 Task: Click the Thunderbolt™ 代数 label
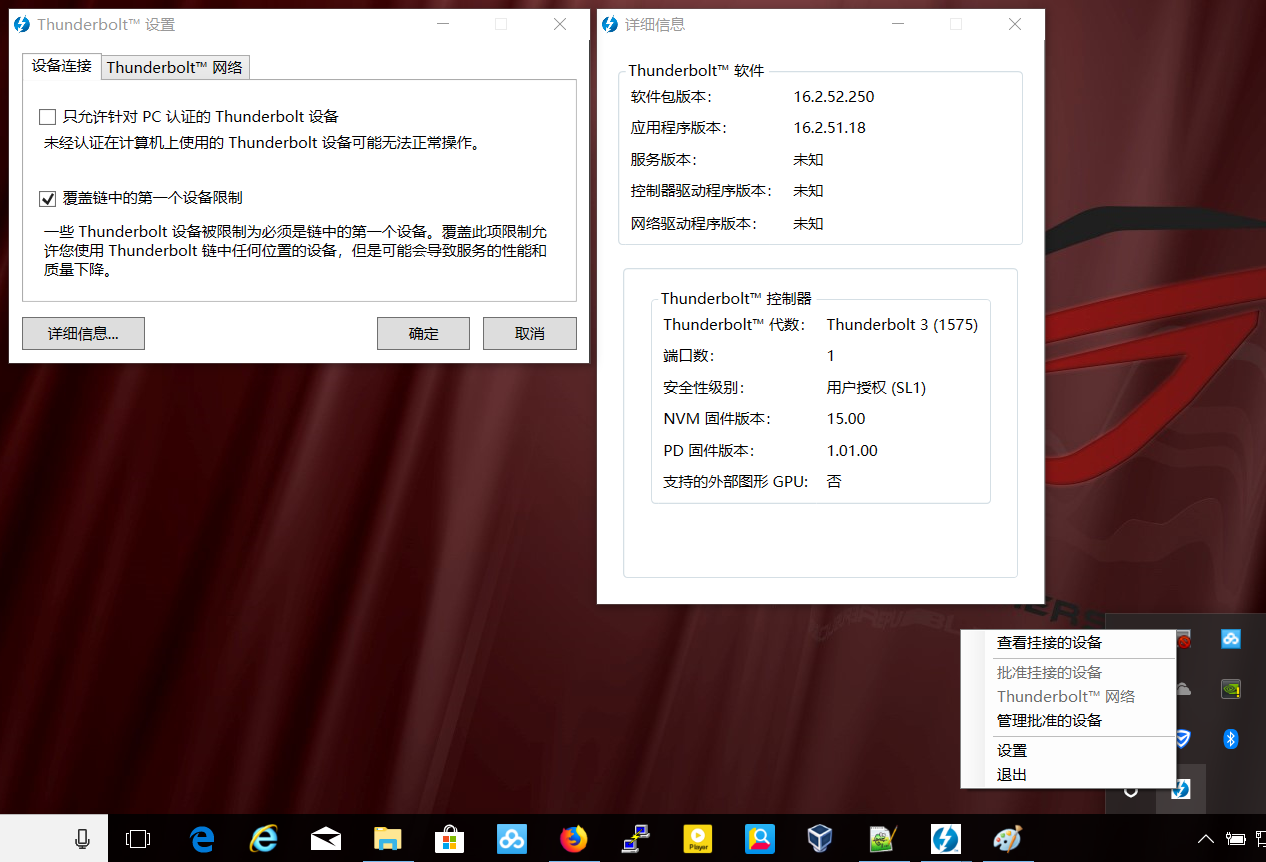click(x=733, y=325)
